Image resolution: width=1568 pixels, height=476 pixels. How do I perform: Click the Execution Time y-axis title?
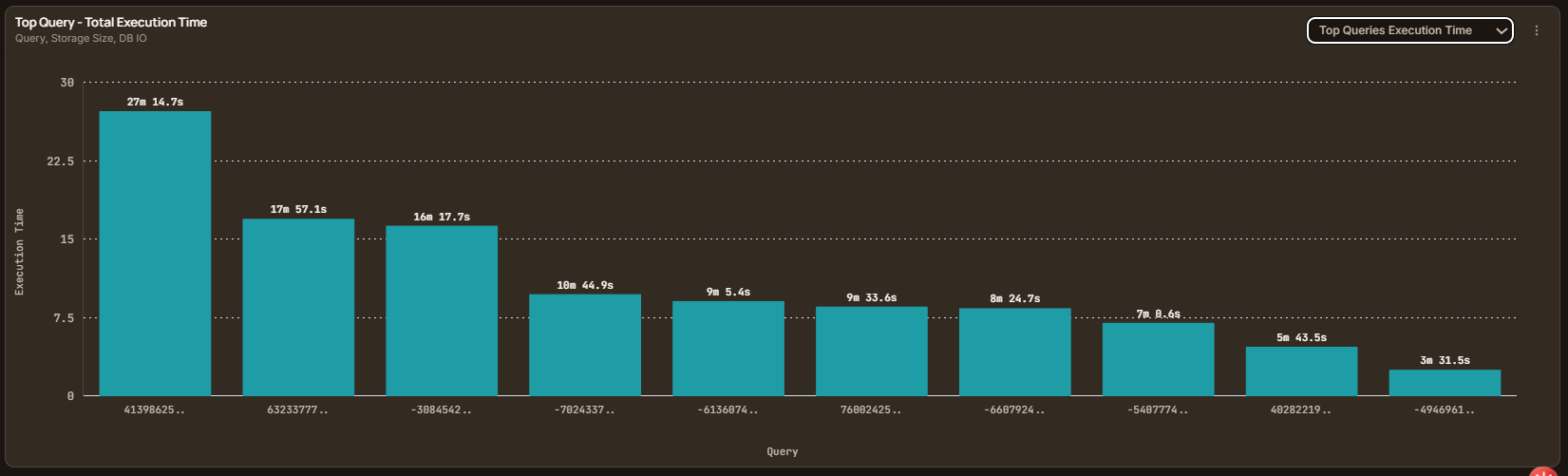pos(20,252)
